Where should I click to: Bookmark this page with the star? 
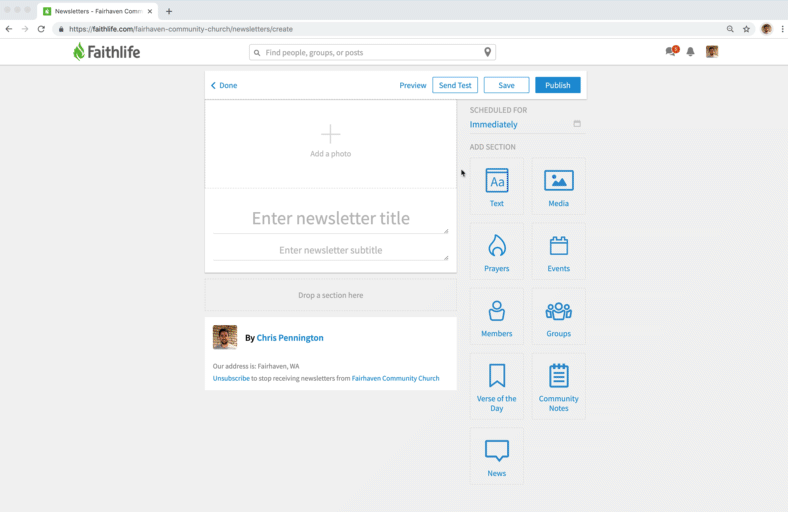(x=746, y=29)
